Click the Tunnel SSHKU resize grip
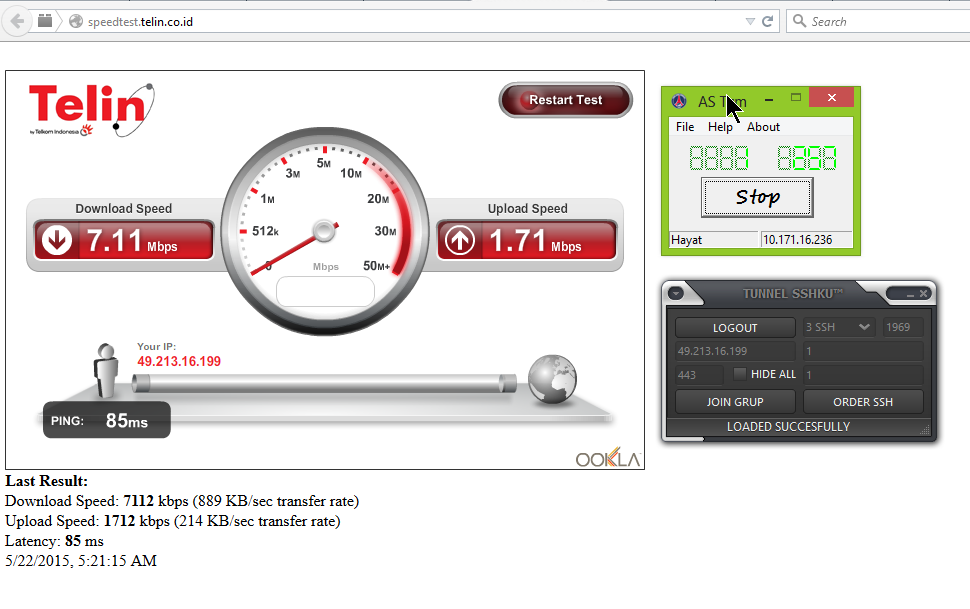Image resolution: width=970 pixels, height=609 pixels. click(925, 430)
